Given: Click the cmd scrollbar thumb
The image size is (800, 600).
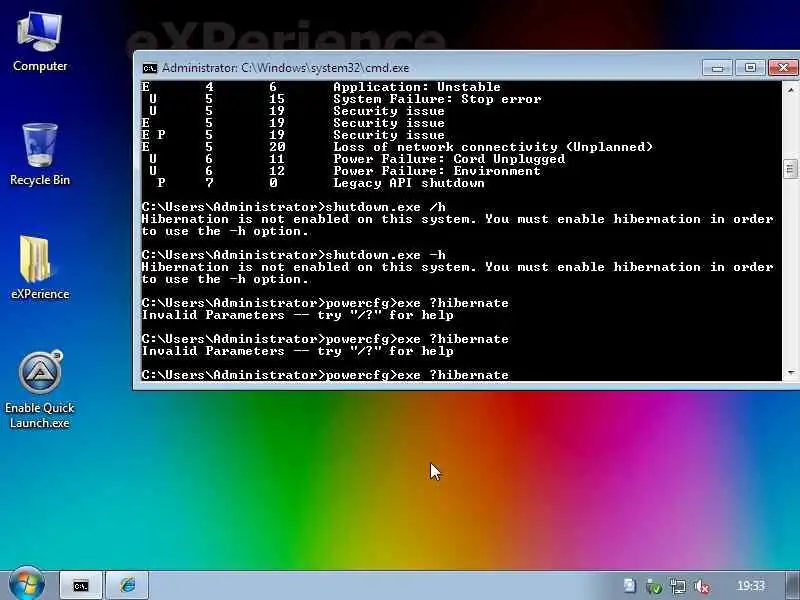Looking at the screenshot, I should 790,169.
